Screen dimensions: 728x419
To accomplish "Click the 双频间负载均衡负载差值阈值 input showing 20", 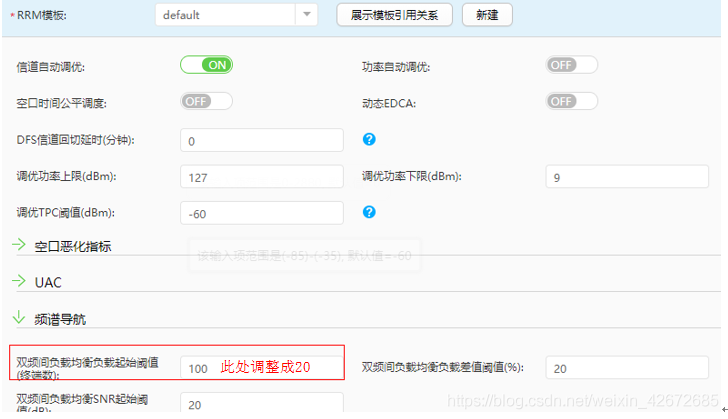I will point(627,368).
